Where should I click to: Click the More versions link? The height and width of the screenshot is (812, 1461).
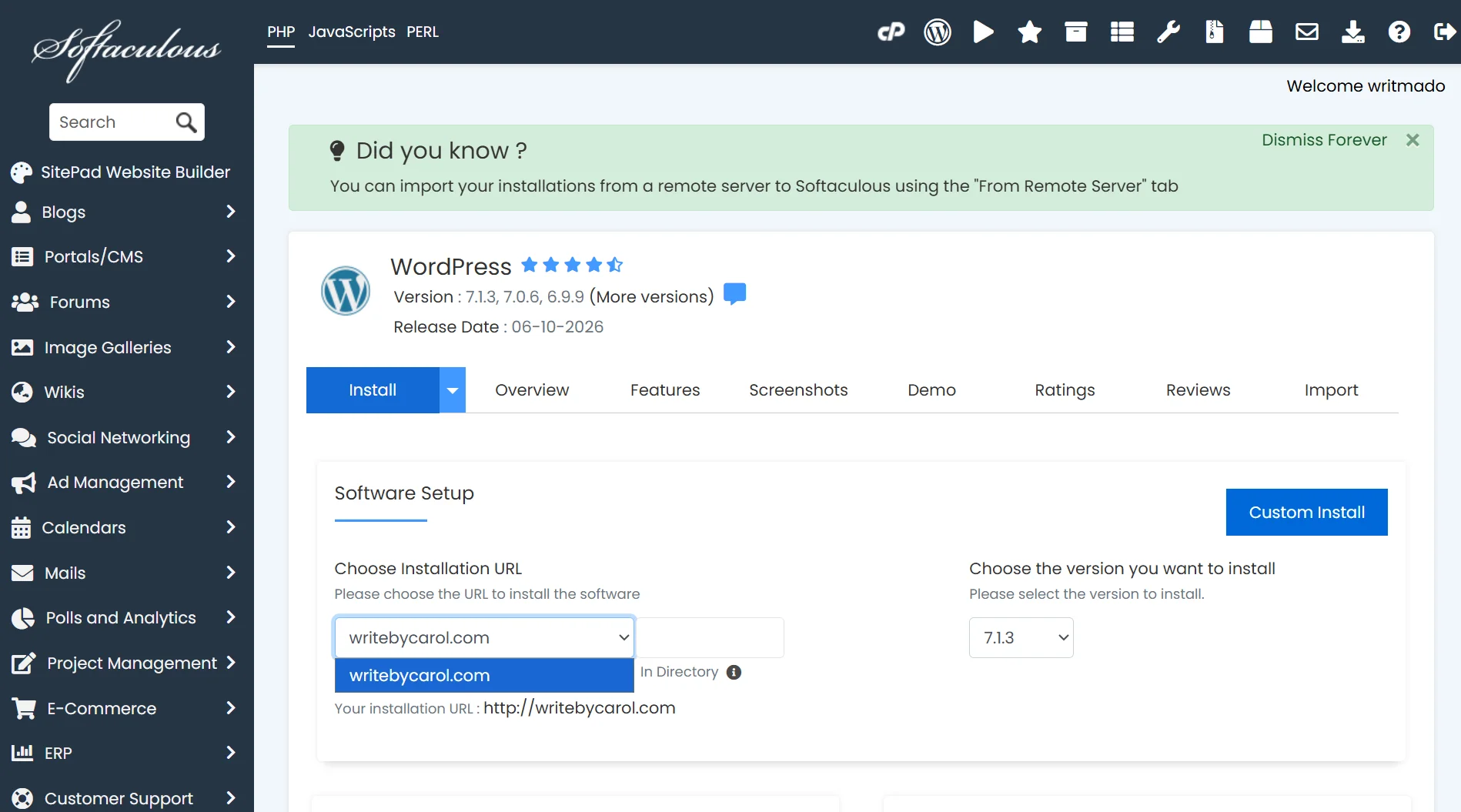click(x=651, y=296)
